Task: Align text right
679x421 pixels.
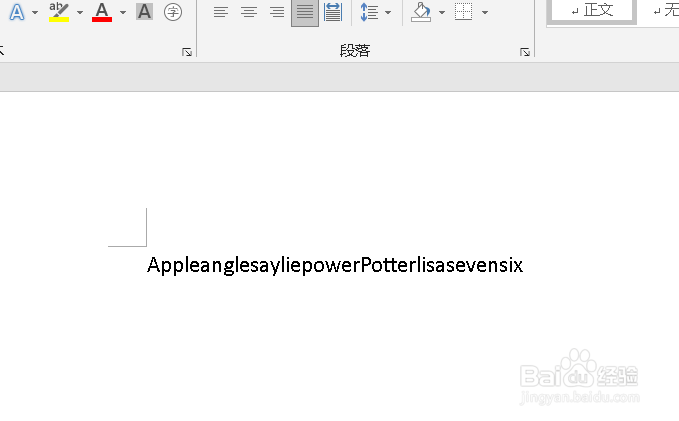Action: [x=277, y=12]
